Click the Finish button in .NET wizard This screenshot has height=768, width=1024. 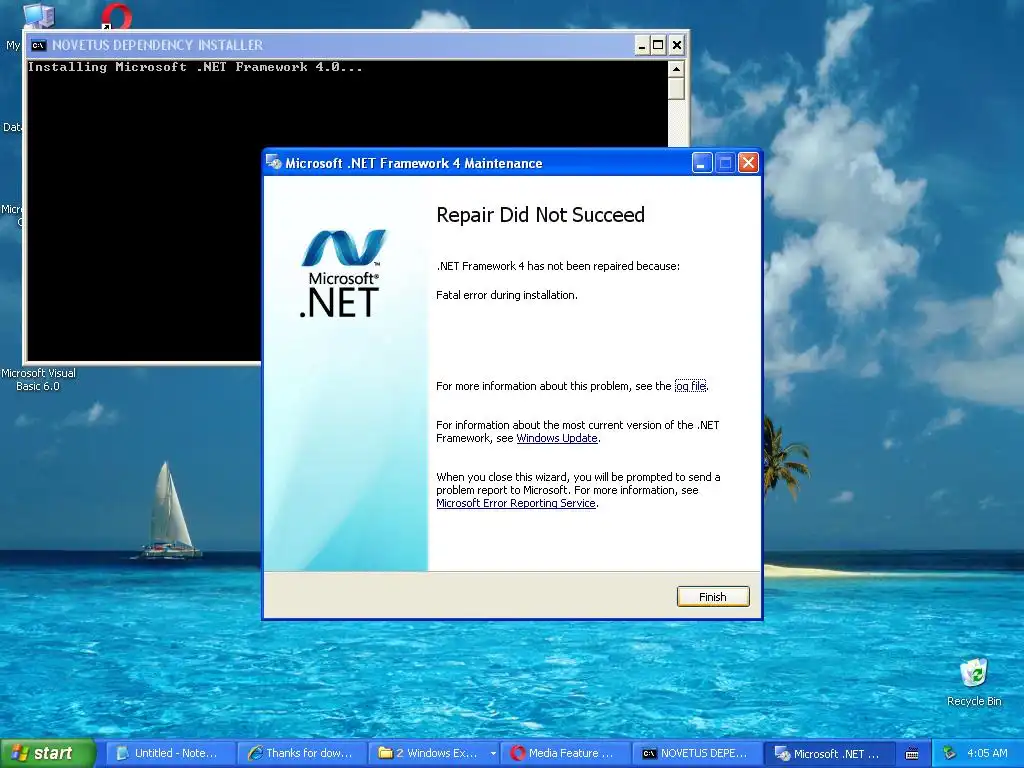click(712, 596)
